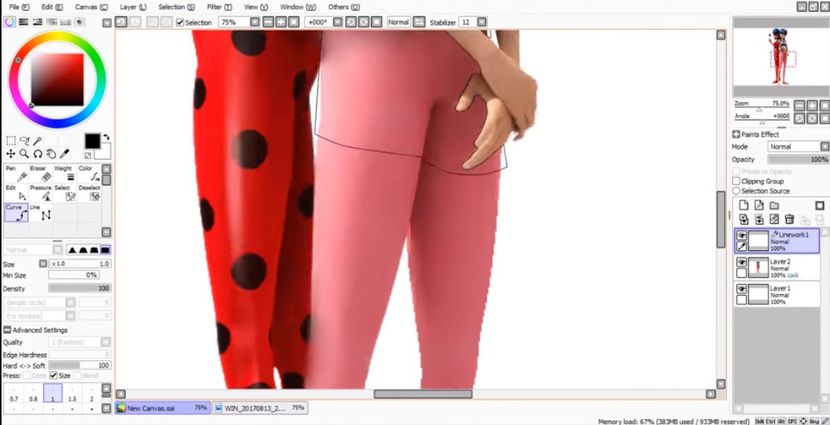Create a new normal layer
Image resolution: width=830 pixels, height=425 pixels.
click(x=744, y=205)
